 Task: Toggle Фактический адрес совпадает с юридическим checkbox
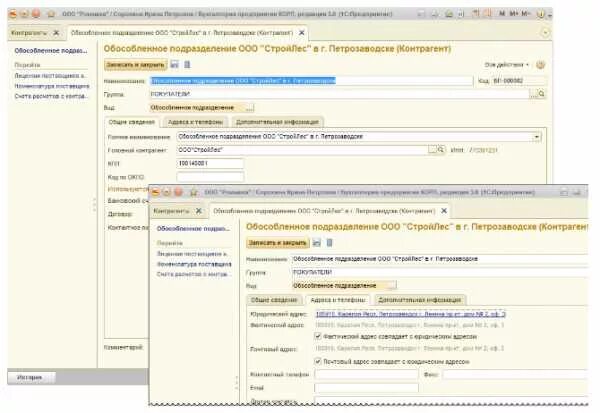click(x=318, y=336)
